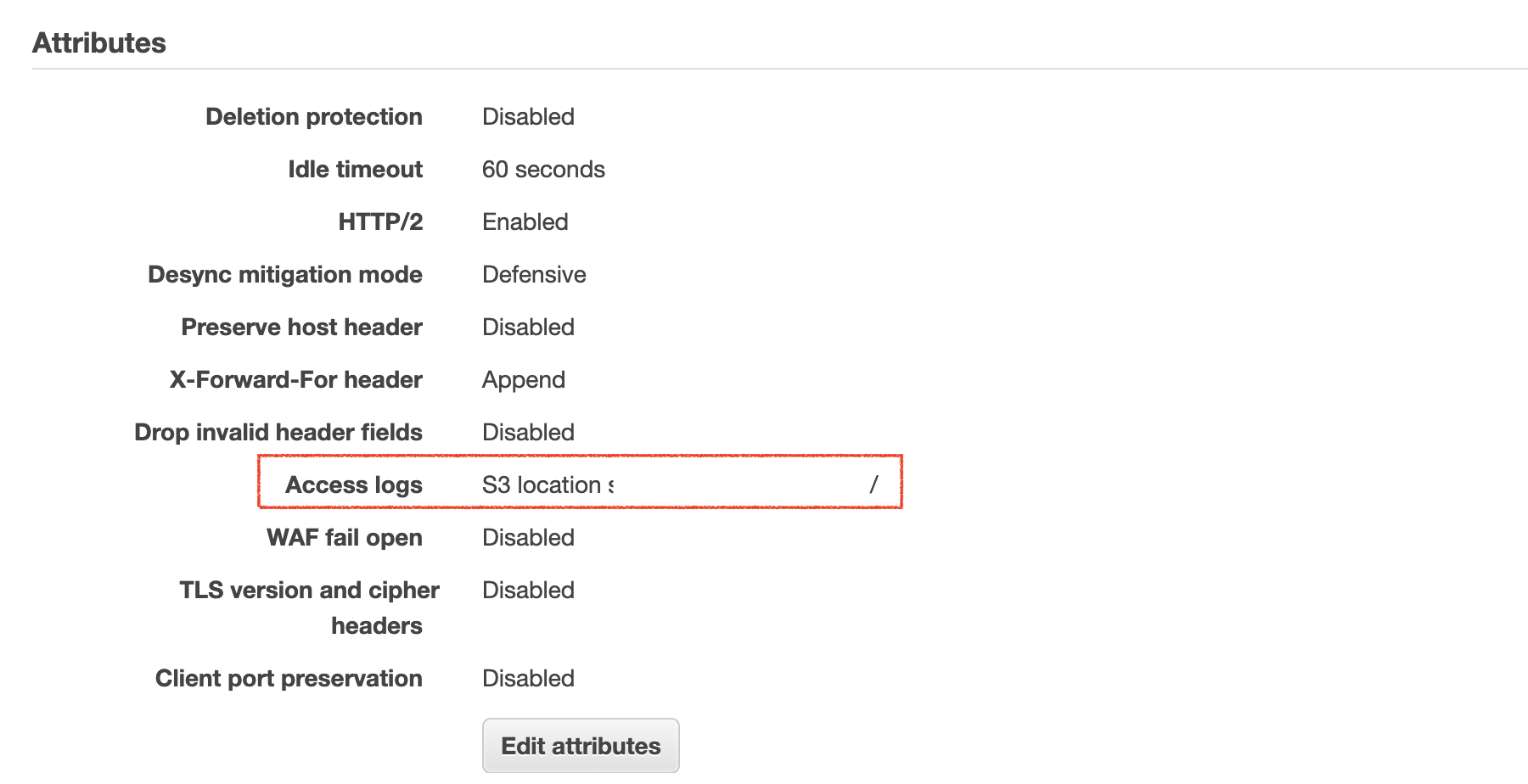Select the WAF fail open Disabled value

[x=528, y=537]
